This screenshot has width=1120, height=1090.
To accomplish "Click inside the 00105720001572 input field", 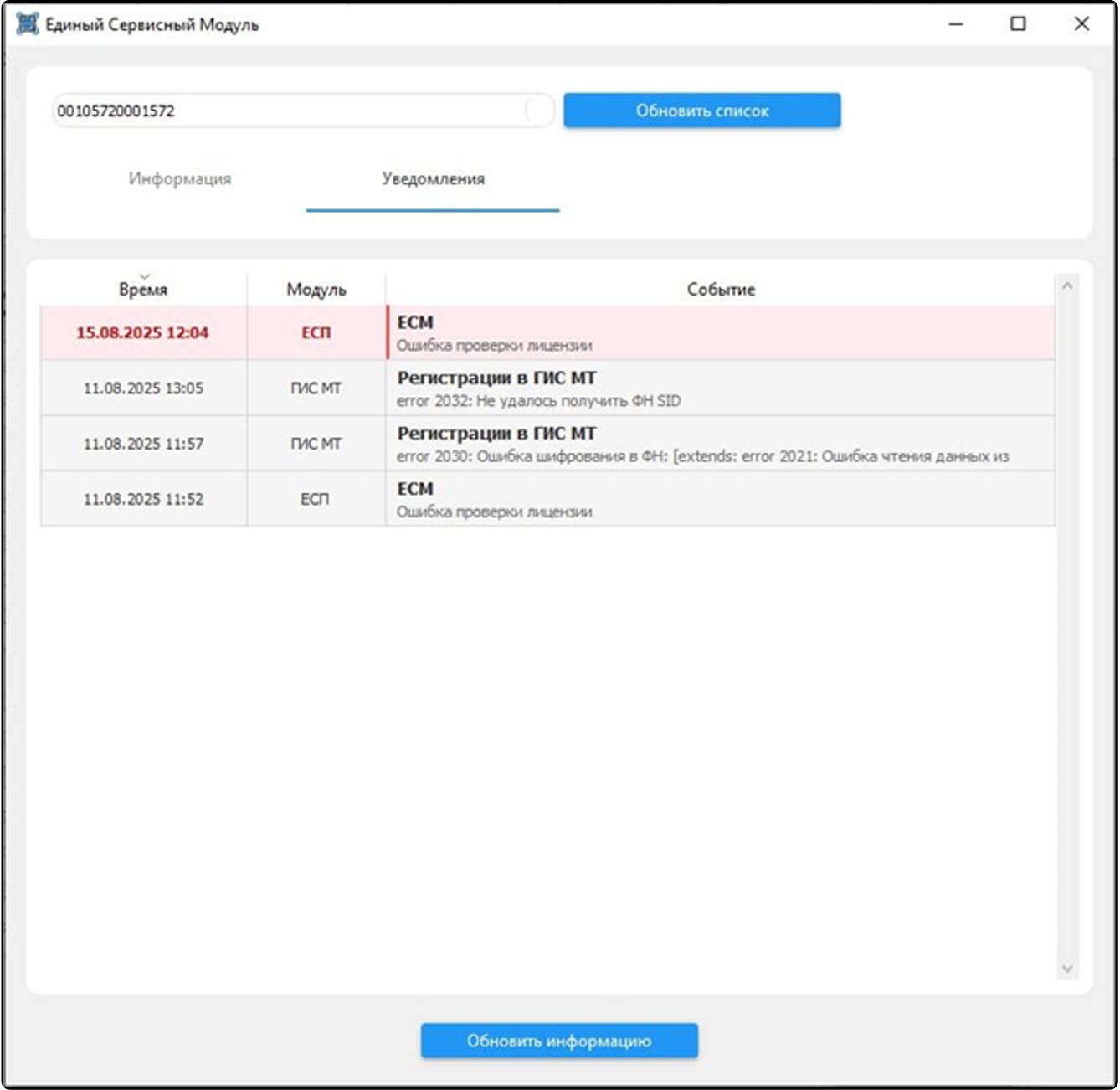I will tap(289, 111).
